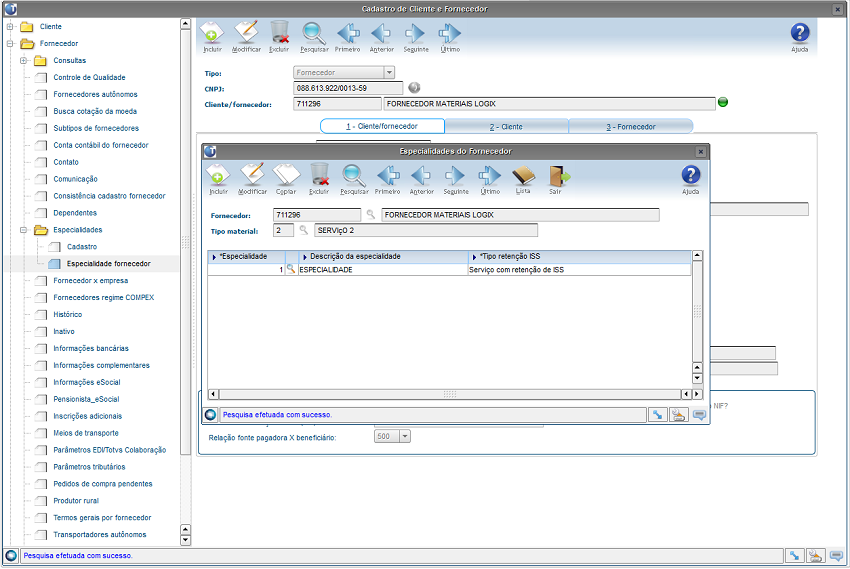Click Pesquisar in Especialidades dialog toolbar
This screenshot has width=850, height=569.
click(x=354, y=179)
